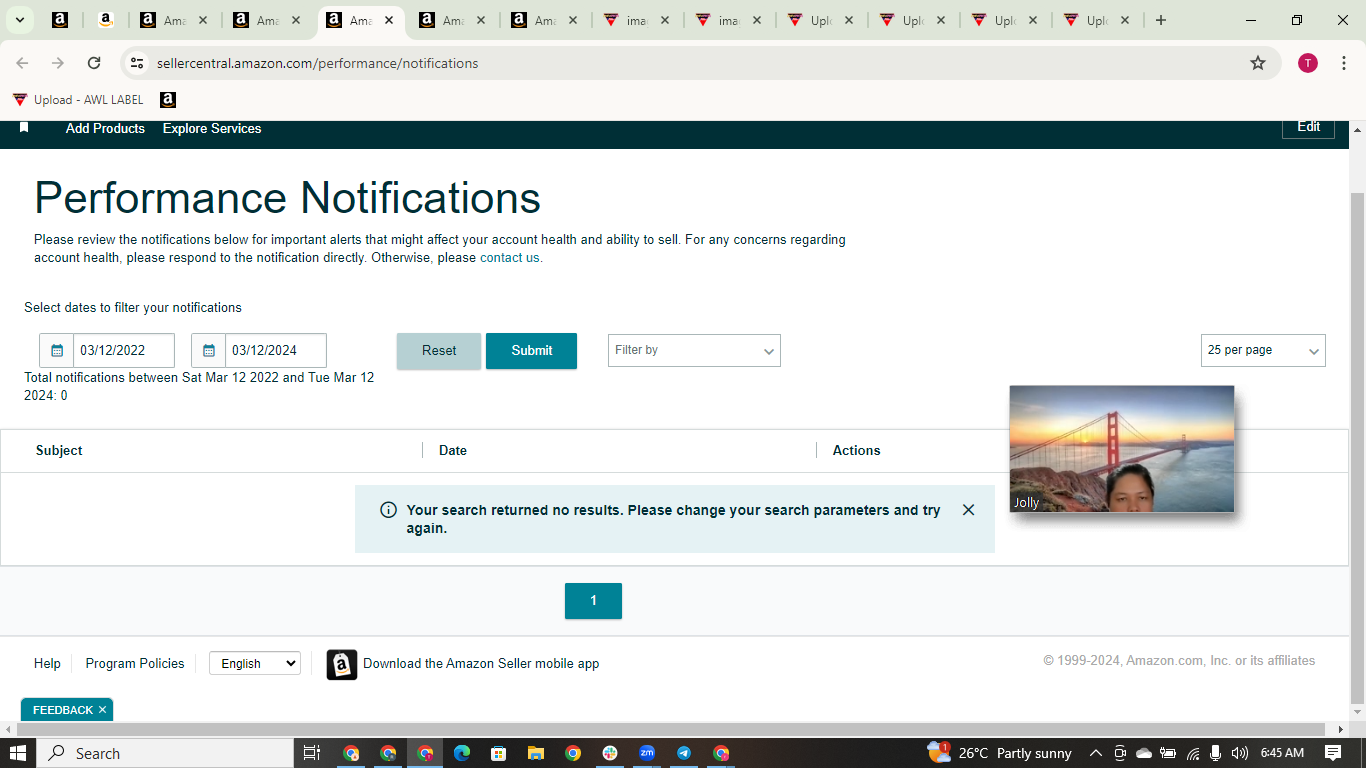Open Telegram from the taskbar
The image size is (1366, 768).
click(684, 753)
